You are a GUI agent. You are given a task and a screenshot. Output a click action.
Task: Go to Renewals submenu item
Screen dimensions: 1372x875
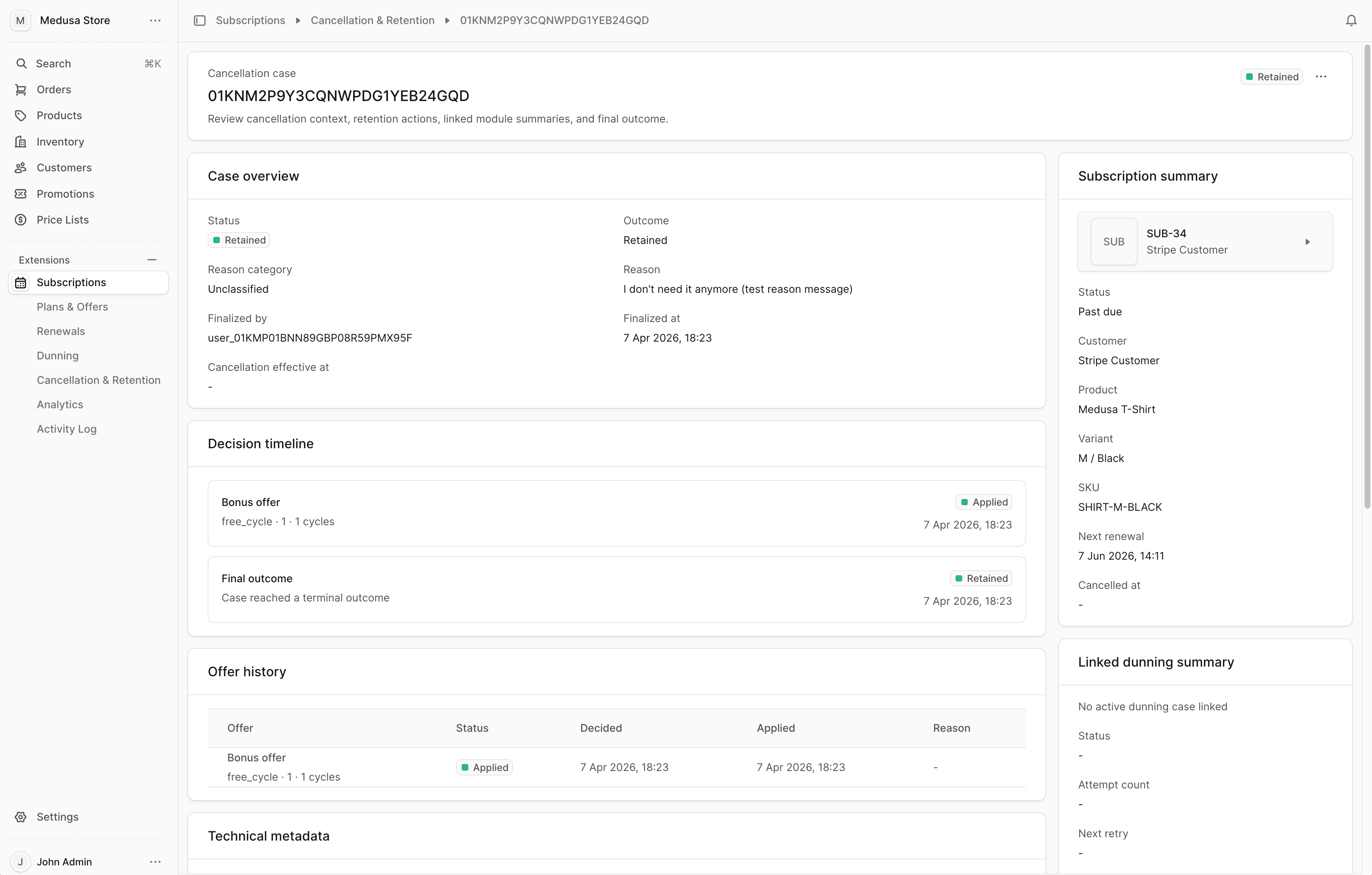pyautogui.click(x=61, y=332)
